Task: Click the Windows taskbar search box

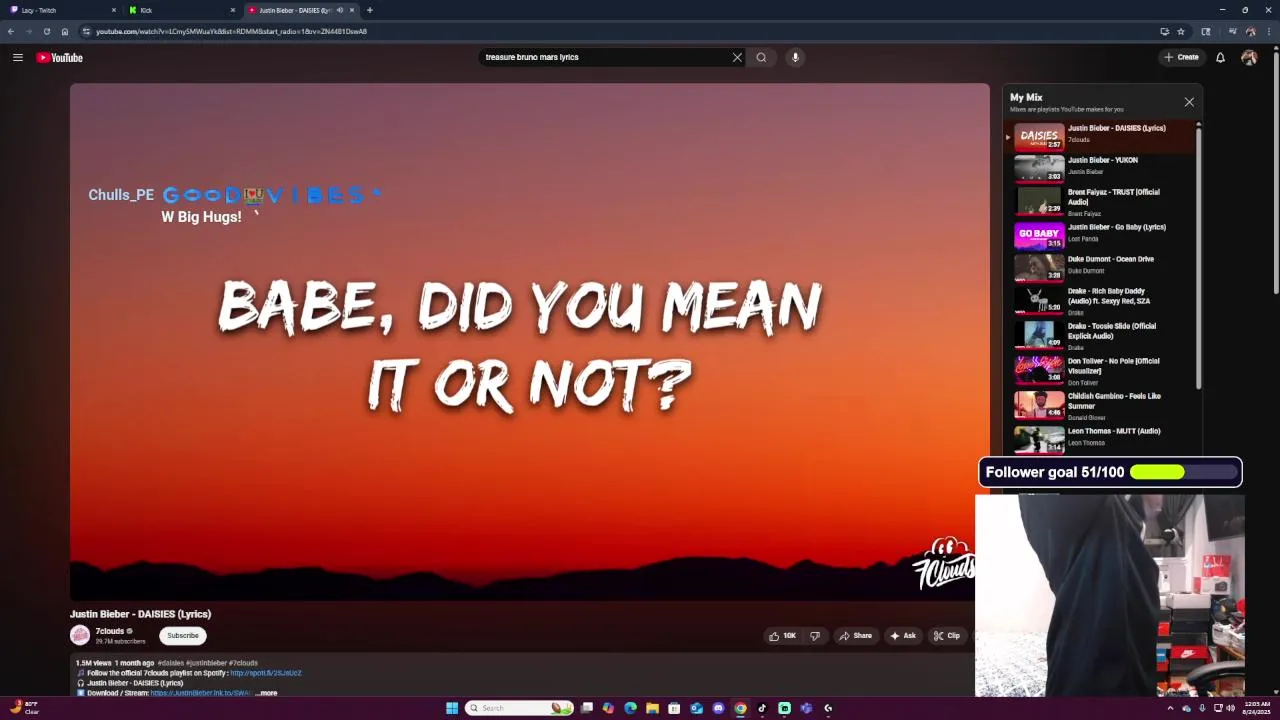Action: click(x=519, y=708)
